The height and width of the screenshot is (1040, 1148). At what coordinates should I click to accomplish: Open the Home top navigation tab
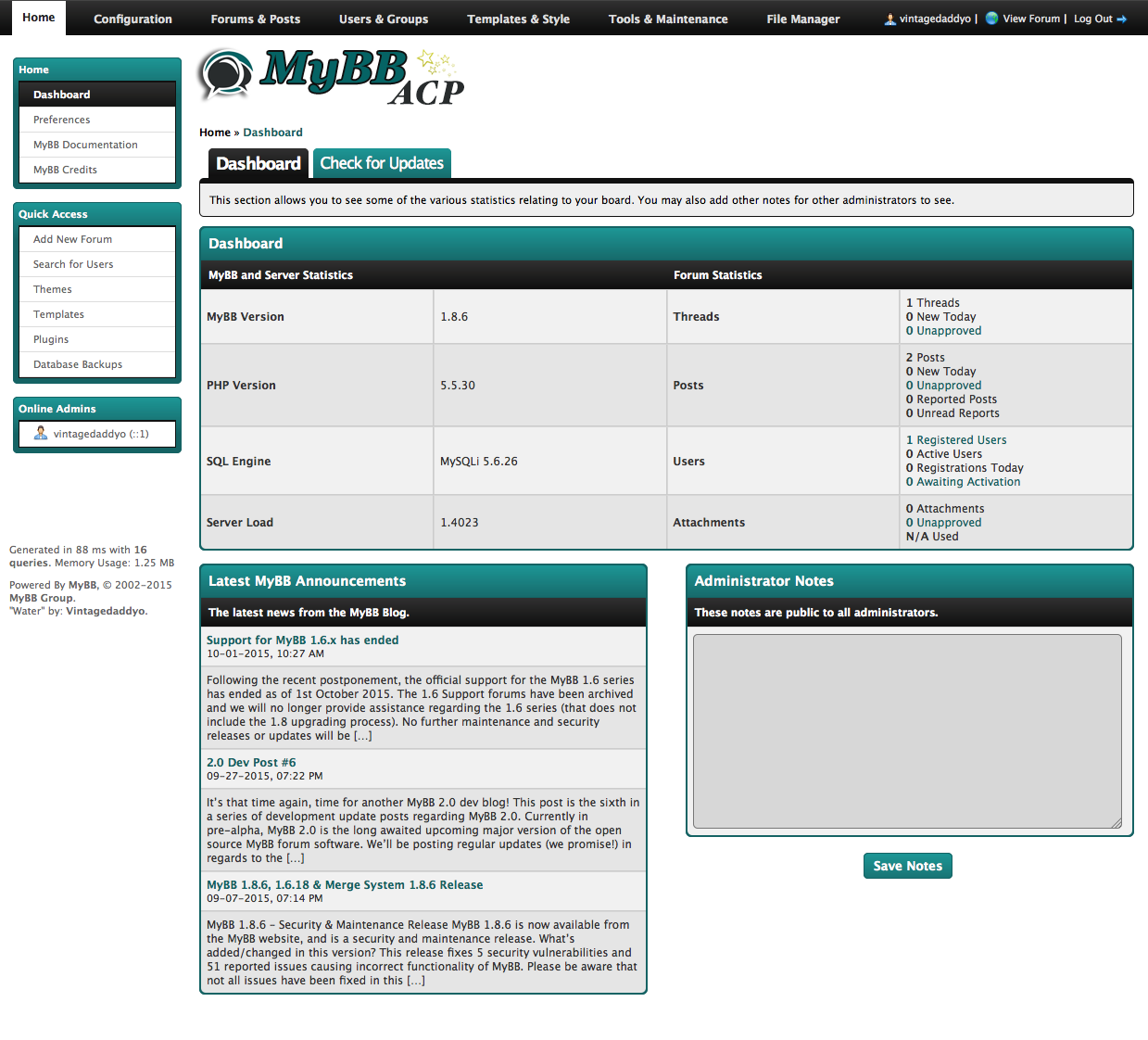(x=39, y=18)
